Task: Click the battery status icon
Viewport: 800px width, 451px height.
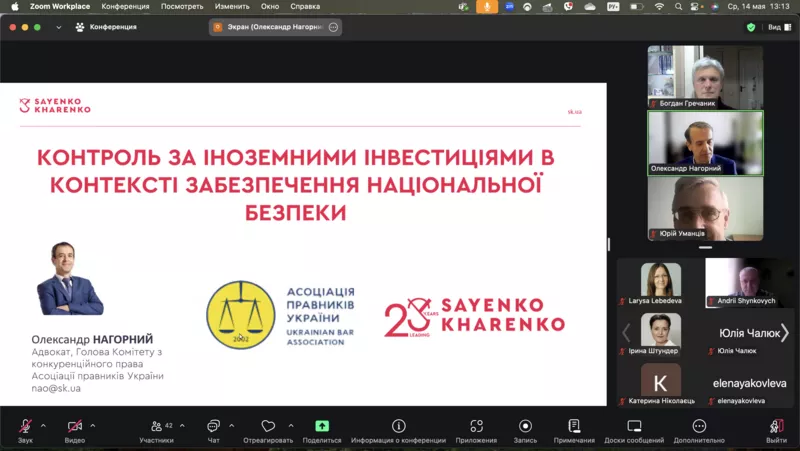Action: [636, 7]
